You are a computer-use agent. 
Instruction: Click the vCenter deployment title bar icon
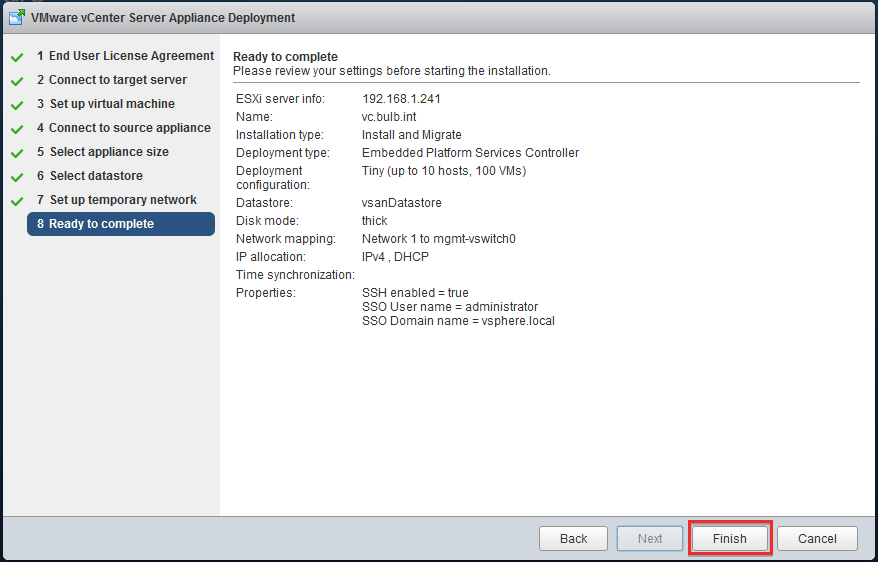click(x=17, y=17)
